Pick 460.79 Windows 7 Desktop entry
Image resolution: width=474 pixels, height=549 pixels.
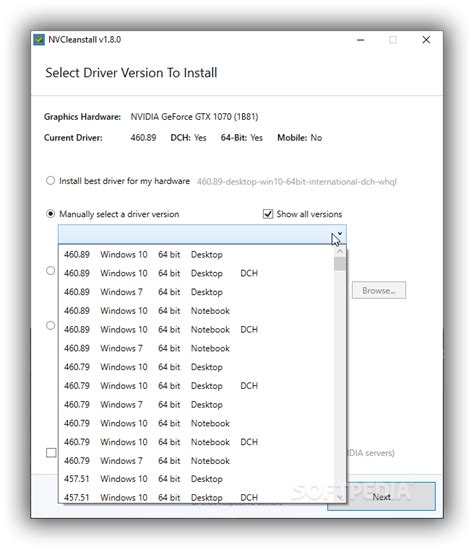click(196, 404)
